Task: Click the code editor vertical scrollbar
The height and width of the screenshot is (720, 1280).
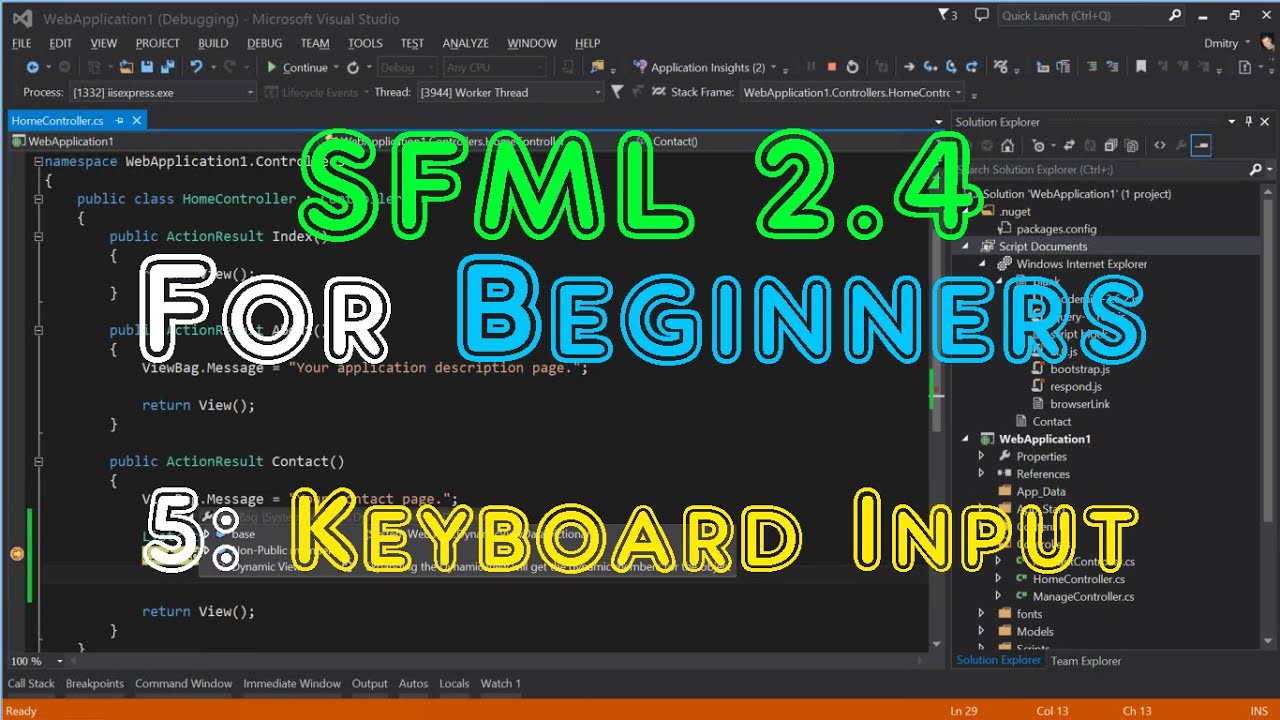Action: click(x=937, y=397)
